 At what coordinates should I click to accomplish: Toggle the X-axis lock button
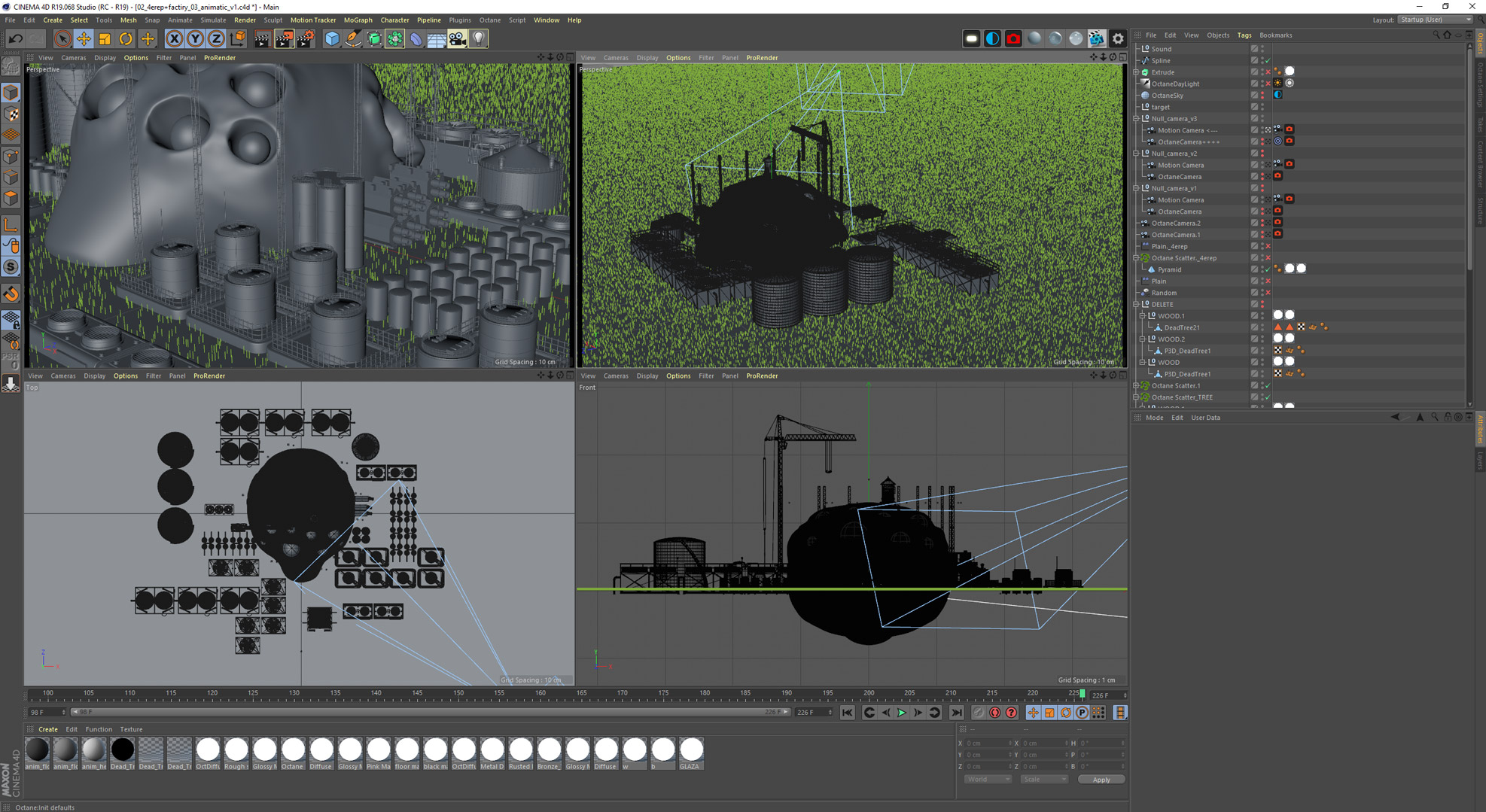pos(174,38)
